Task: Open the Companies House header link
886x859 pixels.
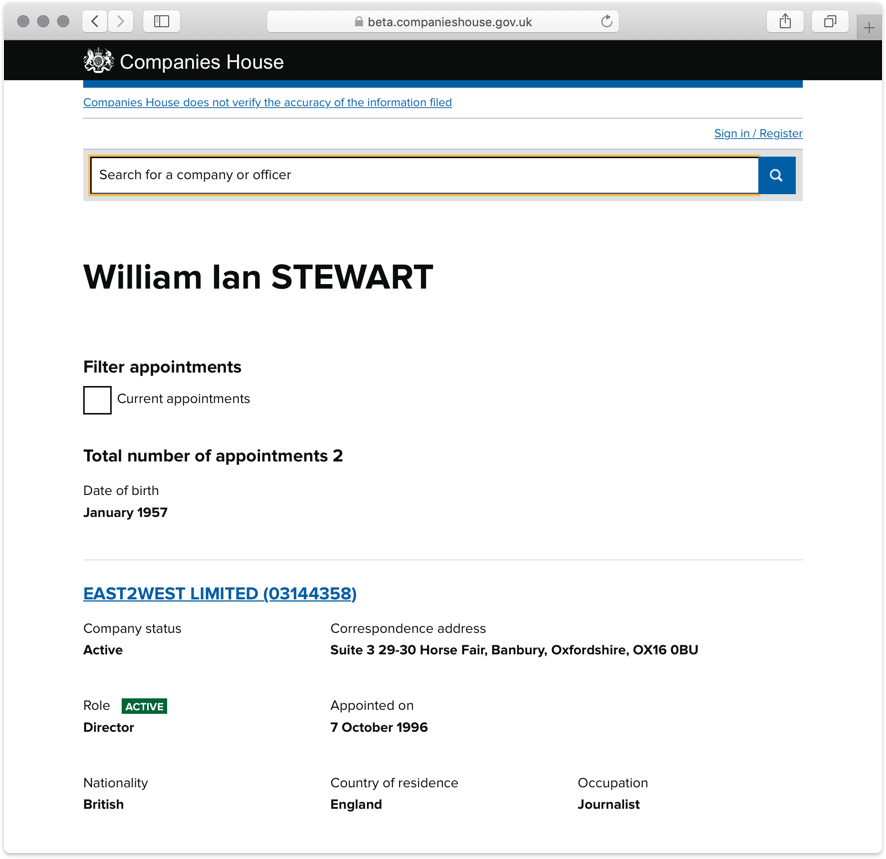Action: (201, 62)
